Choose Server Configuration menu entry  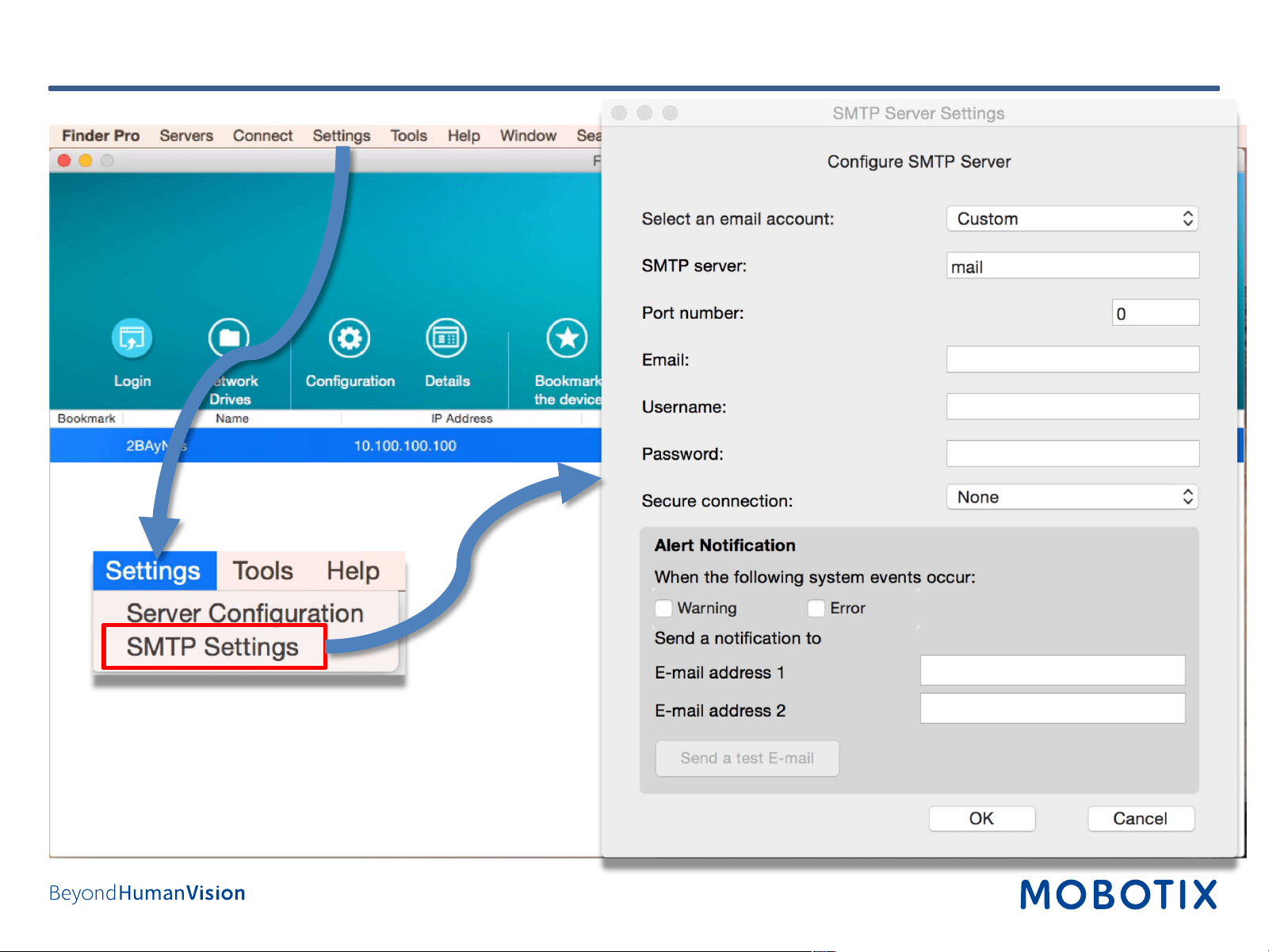245,612
